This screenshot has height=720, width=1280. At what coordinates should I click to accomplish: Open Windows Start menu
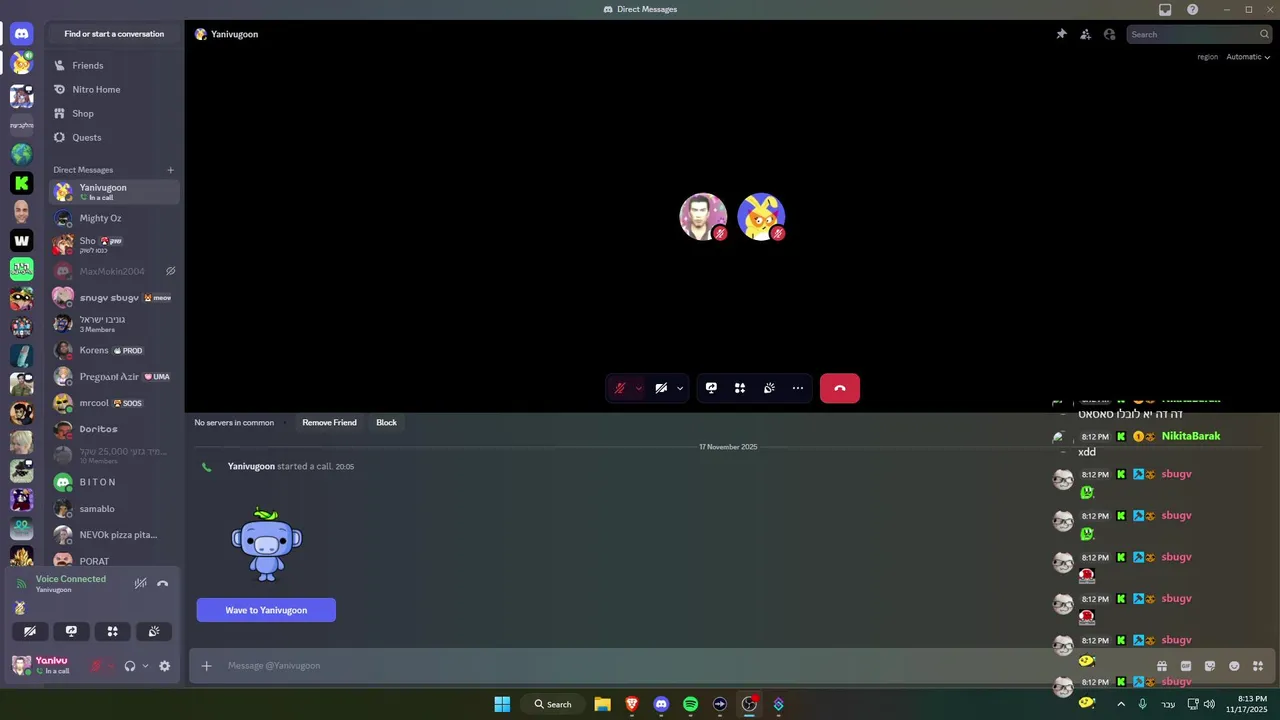click(x=502, y=704)
